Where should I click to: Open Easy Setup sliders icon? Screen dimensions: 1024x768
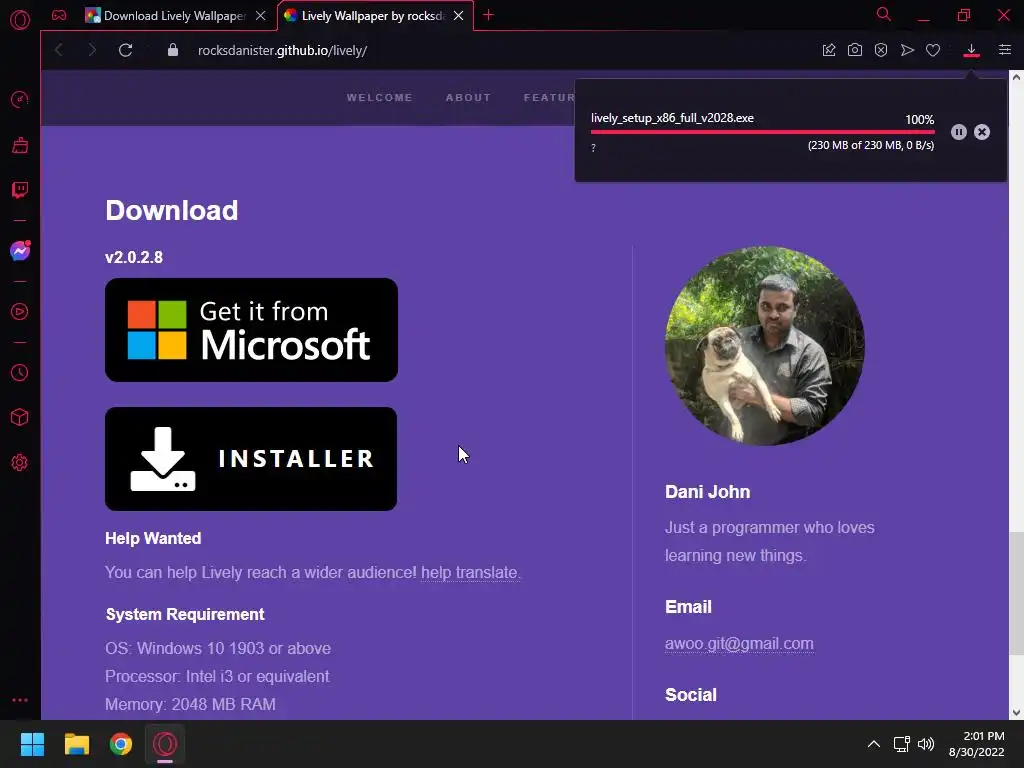[x=1004, y=50]
